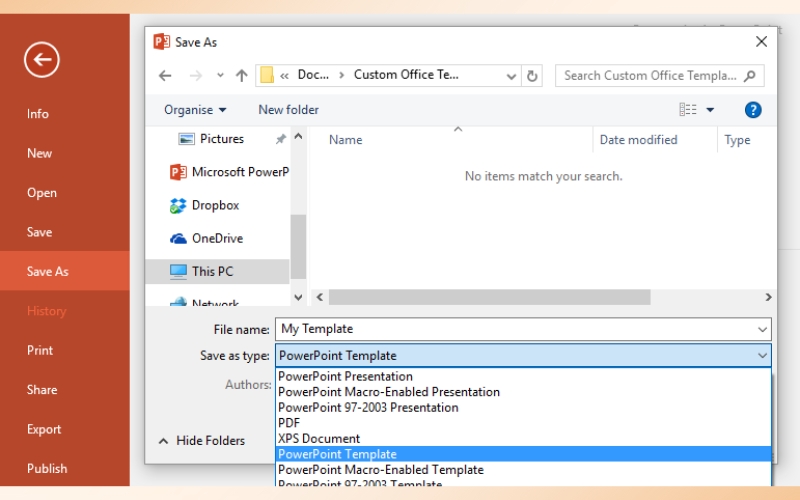
Task: Choose PowerPoint 97-2003 Presentation type
Action: pyautogui.click(x=523, y=408)
